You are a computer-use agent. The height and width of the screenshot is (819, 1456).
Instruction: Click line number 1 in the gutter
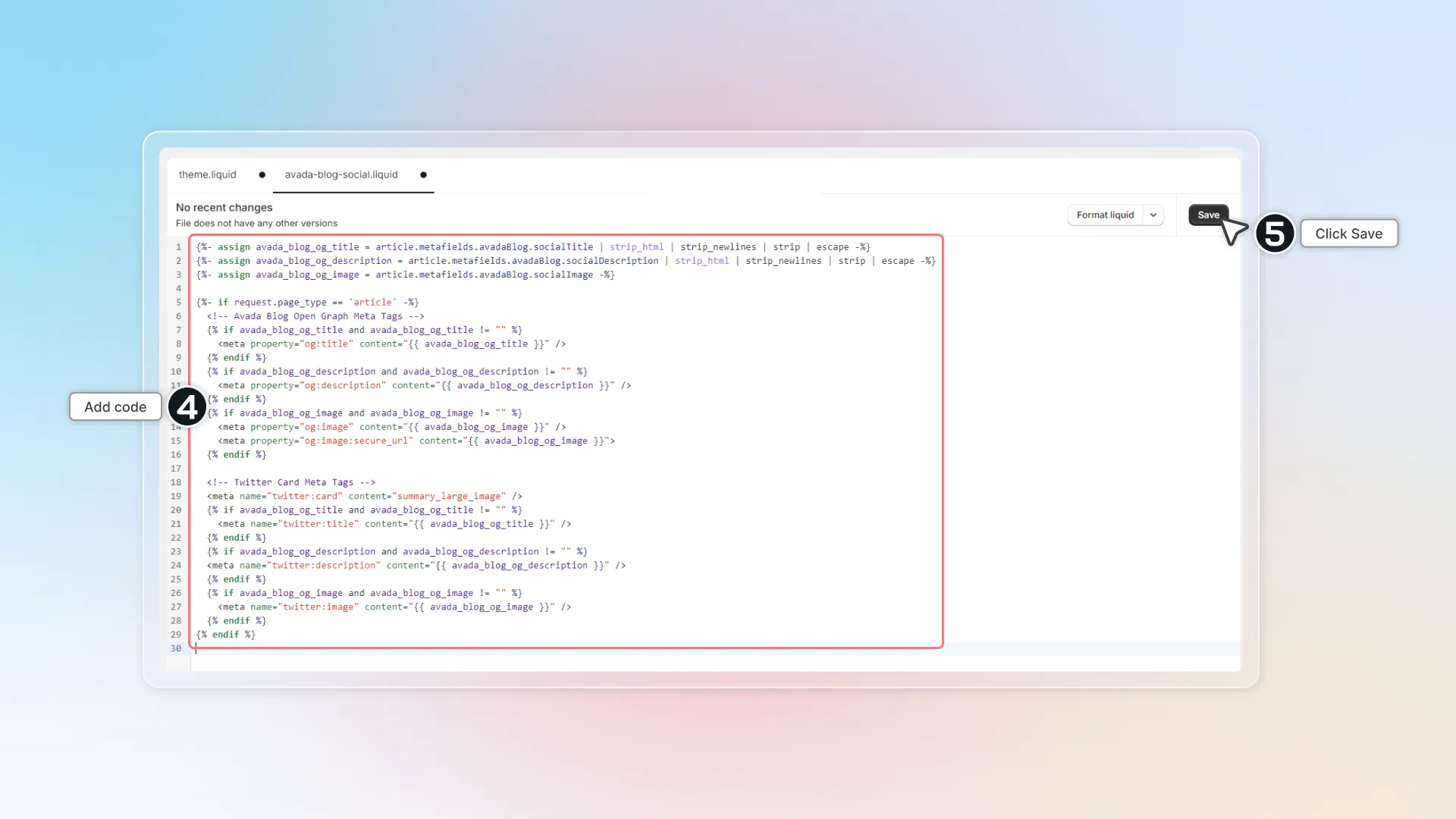tap(179, 247)
